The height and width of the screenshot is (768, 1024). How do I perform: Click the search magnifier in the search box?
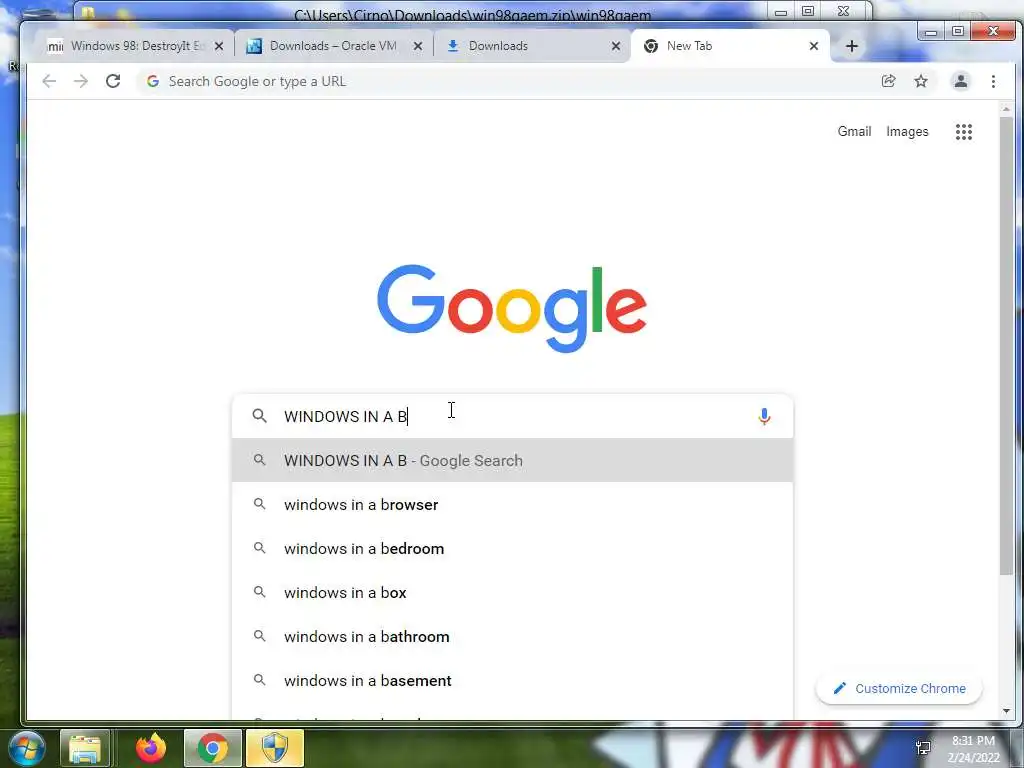(x=259, y=415)
